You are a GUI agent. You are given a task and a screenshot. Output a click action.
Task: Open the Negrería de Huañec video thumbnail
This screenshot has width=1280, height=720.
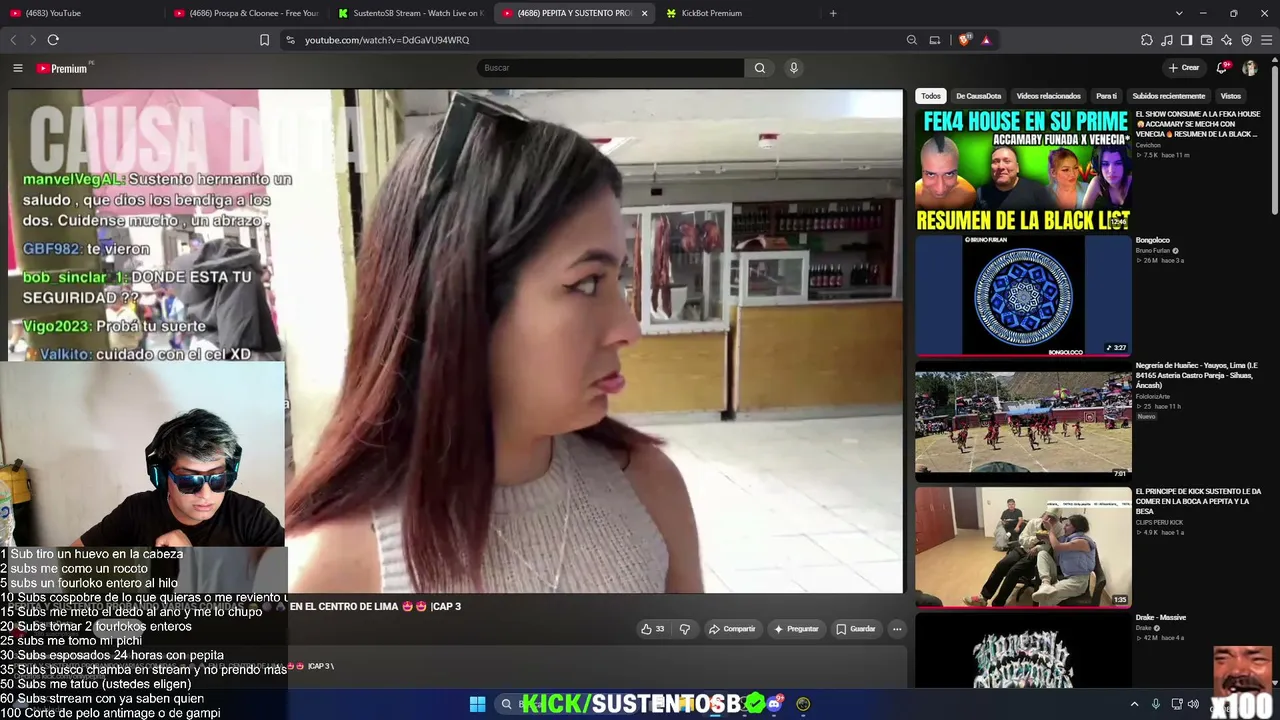(x=1023, y=421)
